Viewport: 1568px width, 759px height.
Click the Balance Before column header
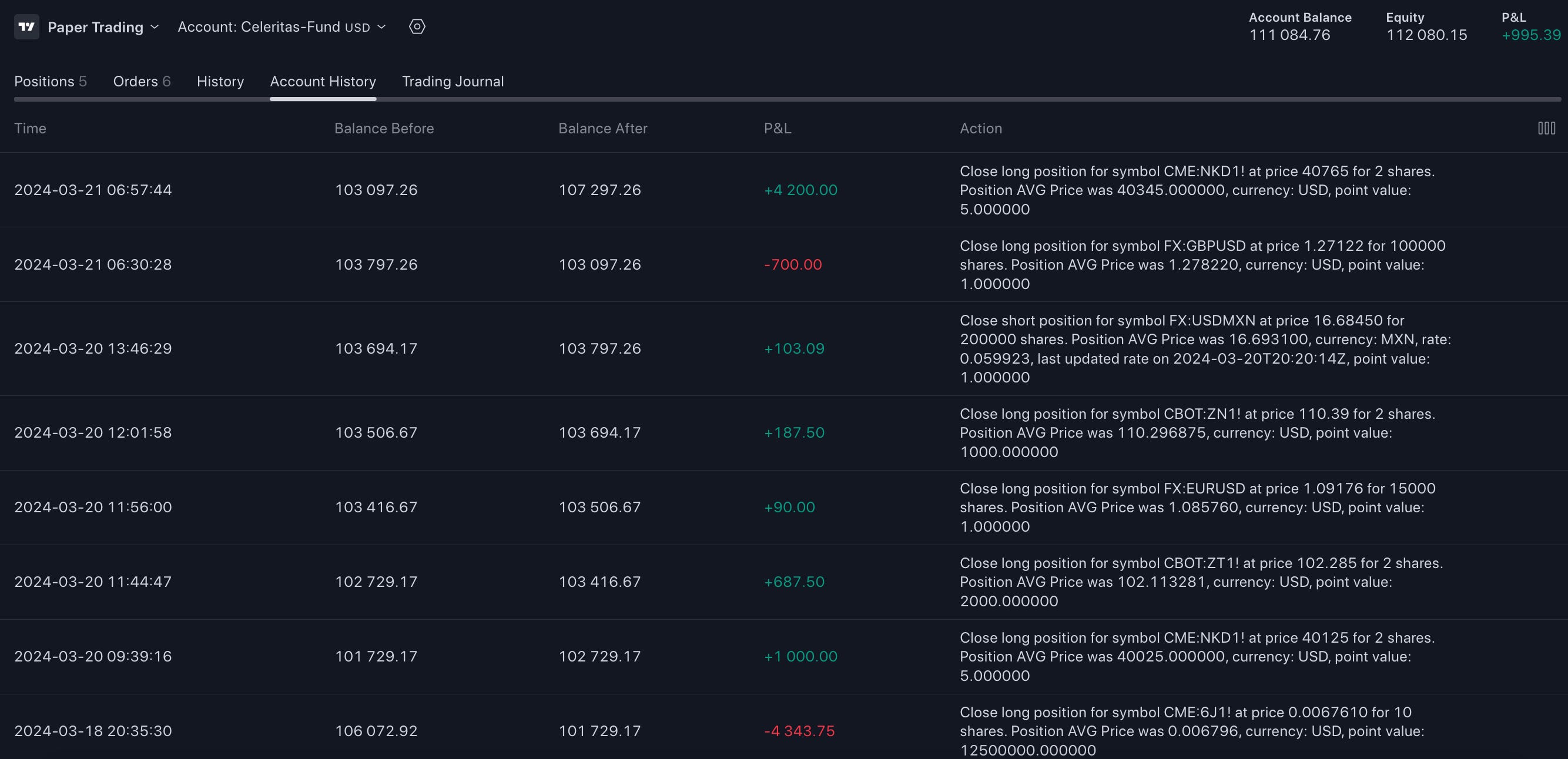pos(383,129)
